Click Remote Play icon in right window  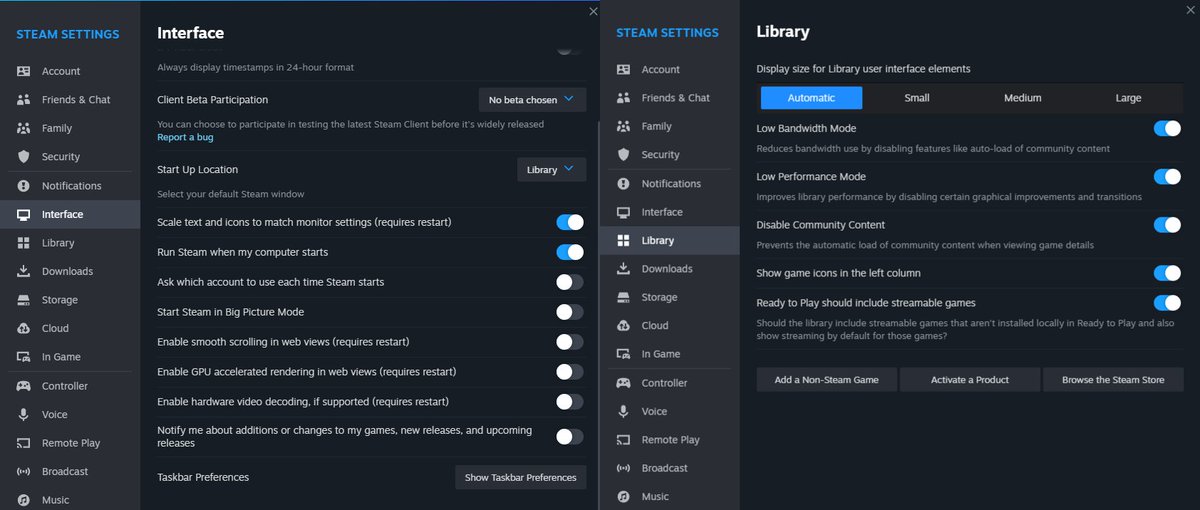pos(624,440)
